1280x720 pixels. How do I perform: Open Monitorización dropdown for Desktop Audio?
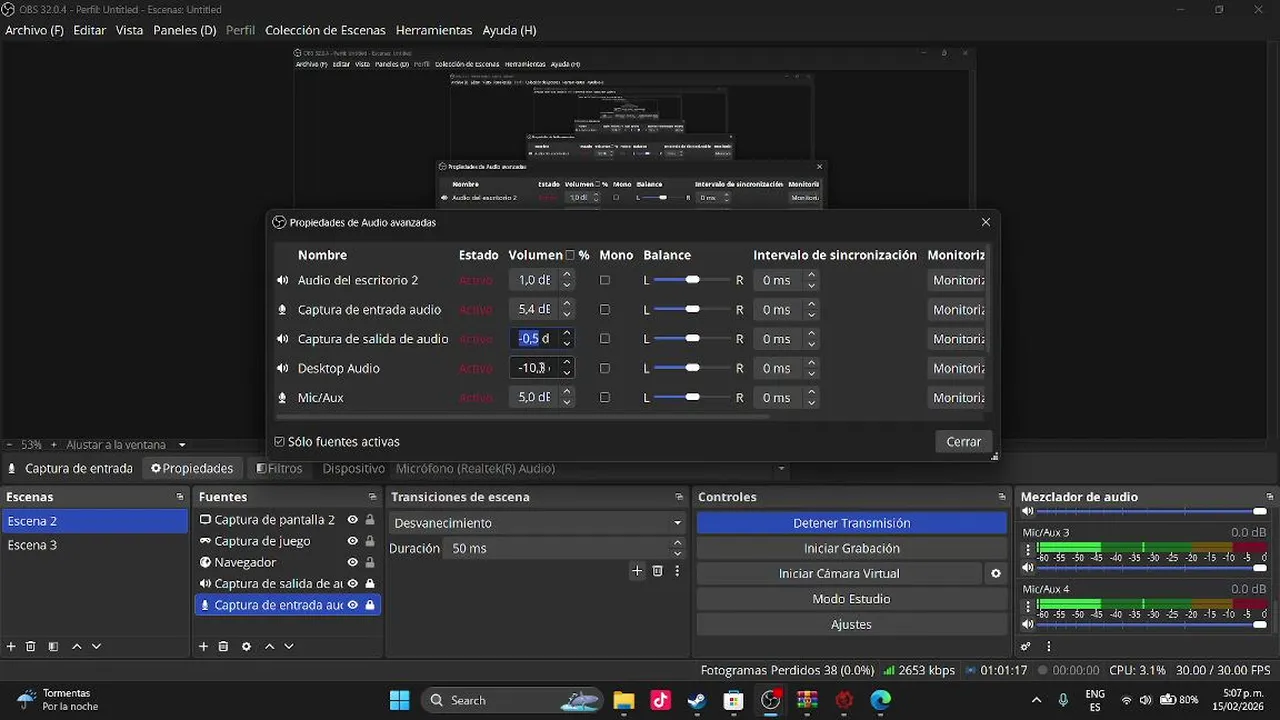tap(958, 368)
